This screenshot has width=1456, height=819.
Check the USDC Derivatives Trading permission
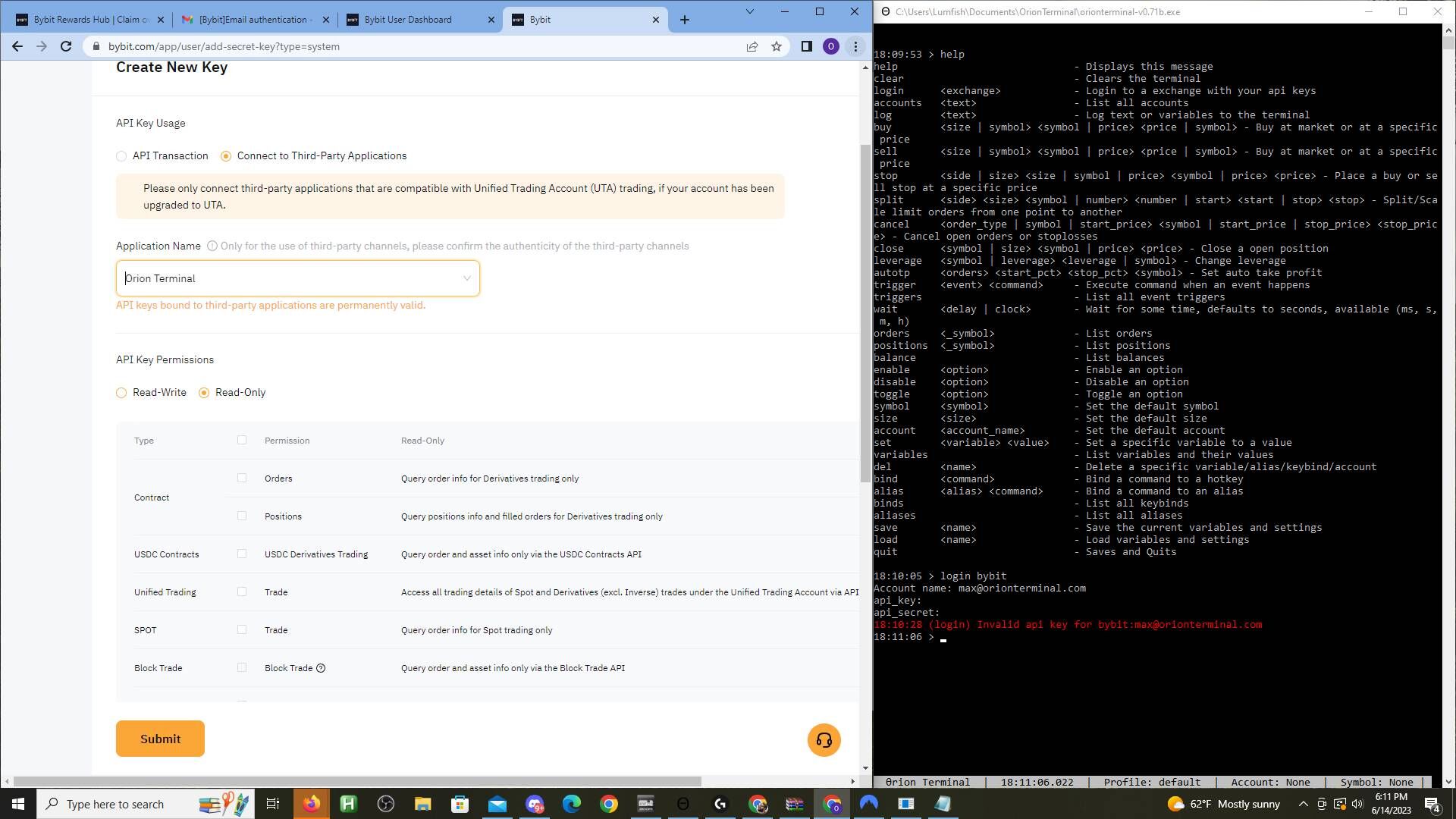[x=242, y=554]
